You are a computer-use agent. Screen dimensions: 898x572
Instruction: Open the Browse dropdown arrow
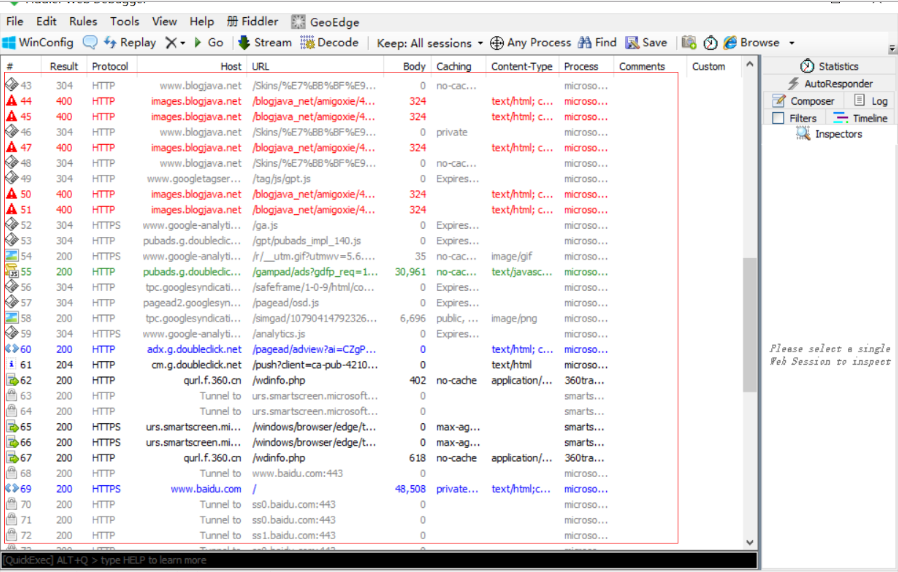[792, 43]
